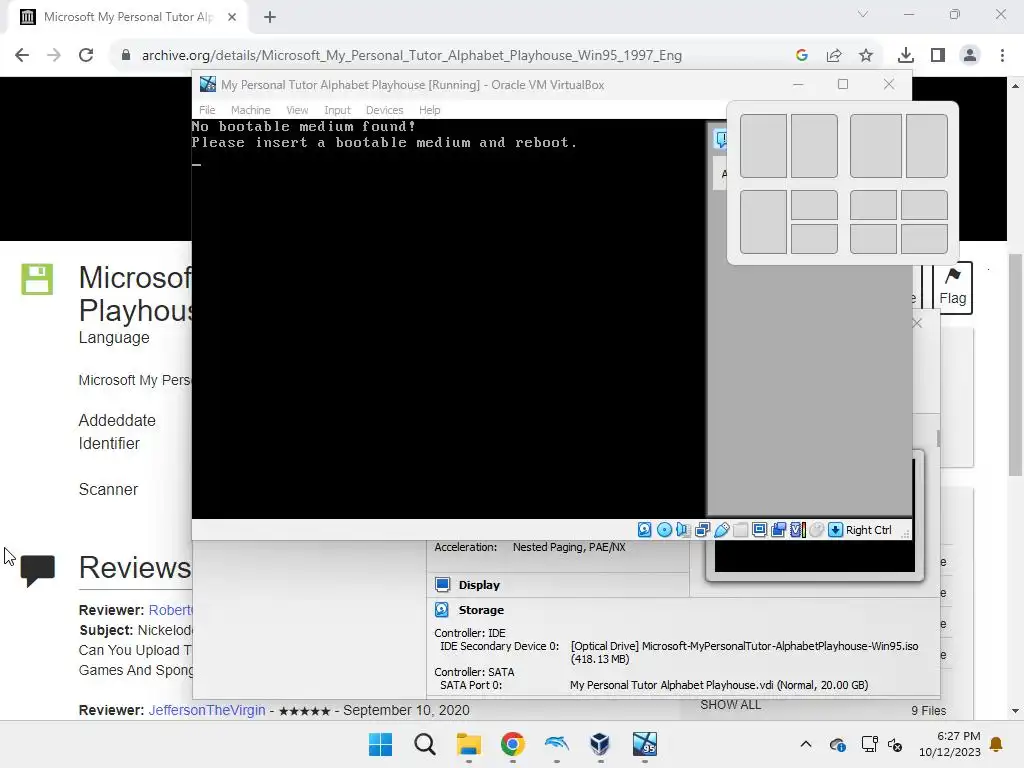Open the Input menu in VM window
Screen dimensions: 1024x768
[337, 110]
